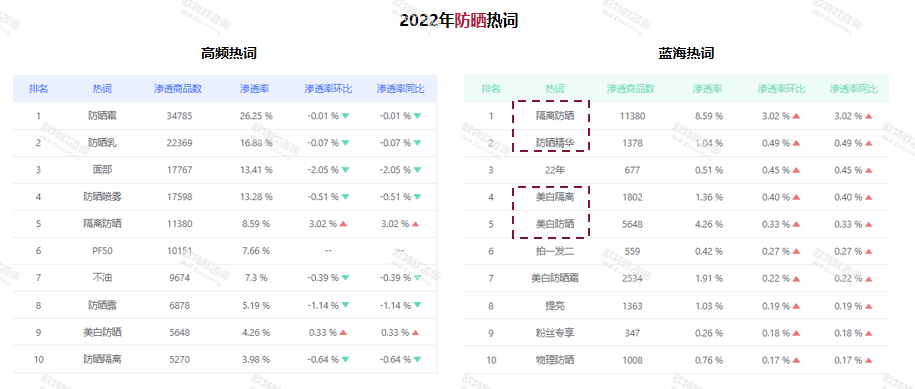Click the 物理防晒 keyword
915x389 pixels.
pyautogui.click(x=555, y=360)
